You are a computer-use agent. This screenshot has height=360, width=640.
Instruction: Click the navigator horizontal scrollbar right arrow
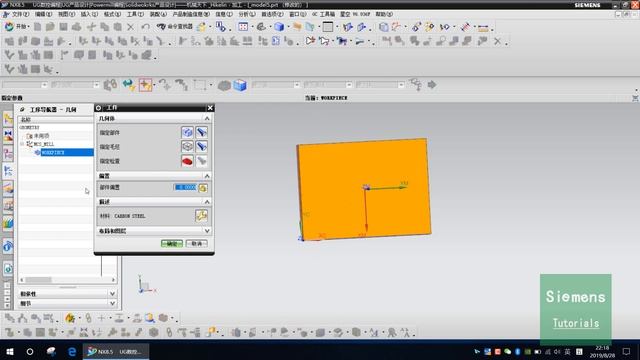tap(113, 280)
